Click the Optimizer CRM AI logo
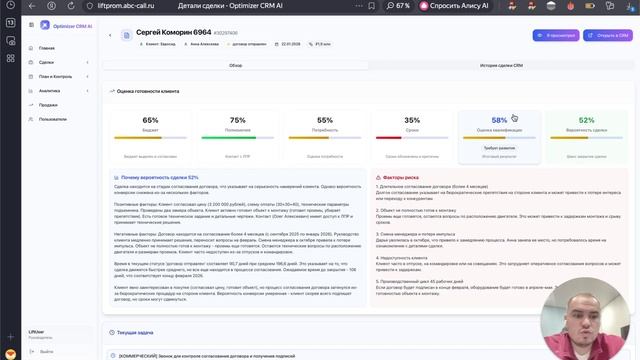The image size is (640, 360). (66, 26)
